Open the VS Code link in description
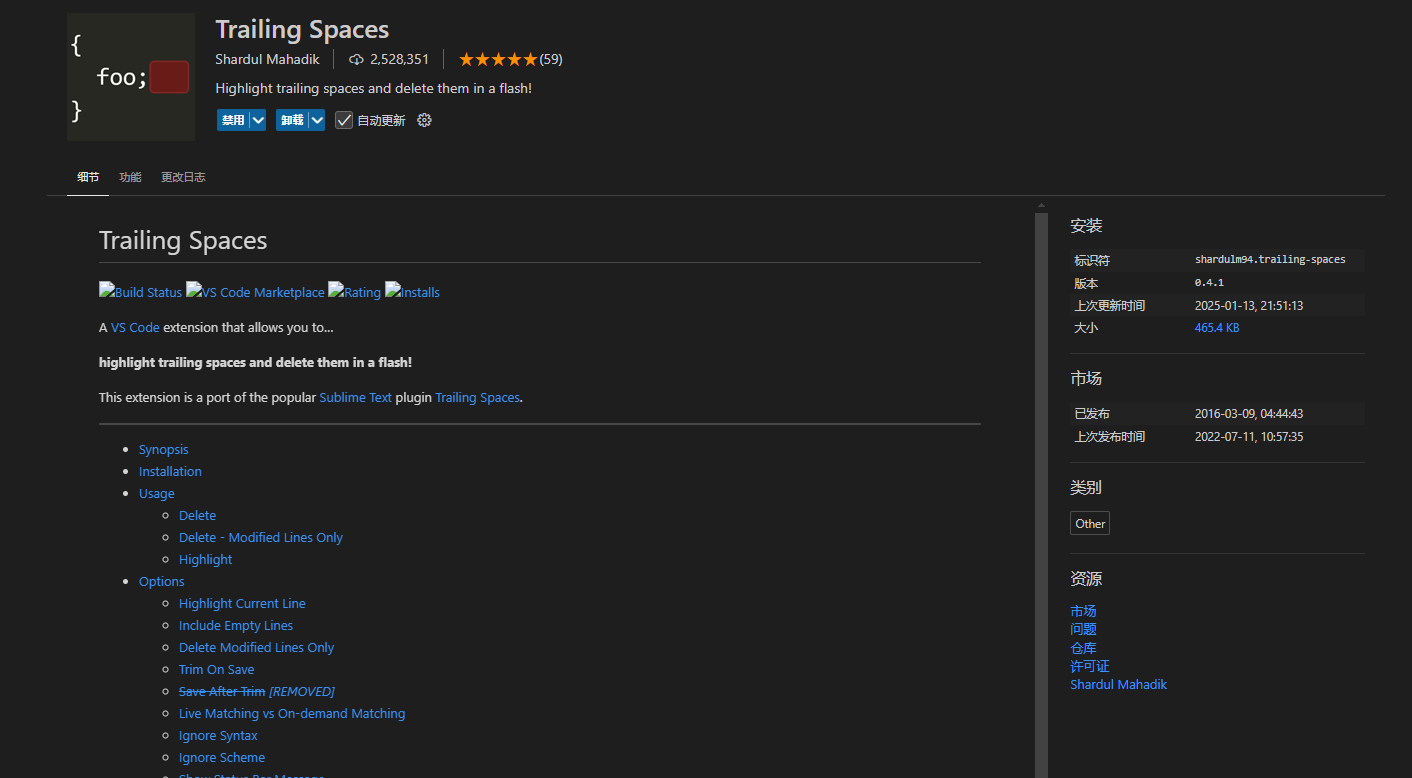 pos(135,327)
